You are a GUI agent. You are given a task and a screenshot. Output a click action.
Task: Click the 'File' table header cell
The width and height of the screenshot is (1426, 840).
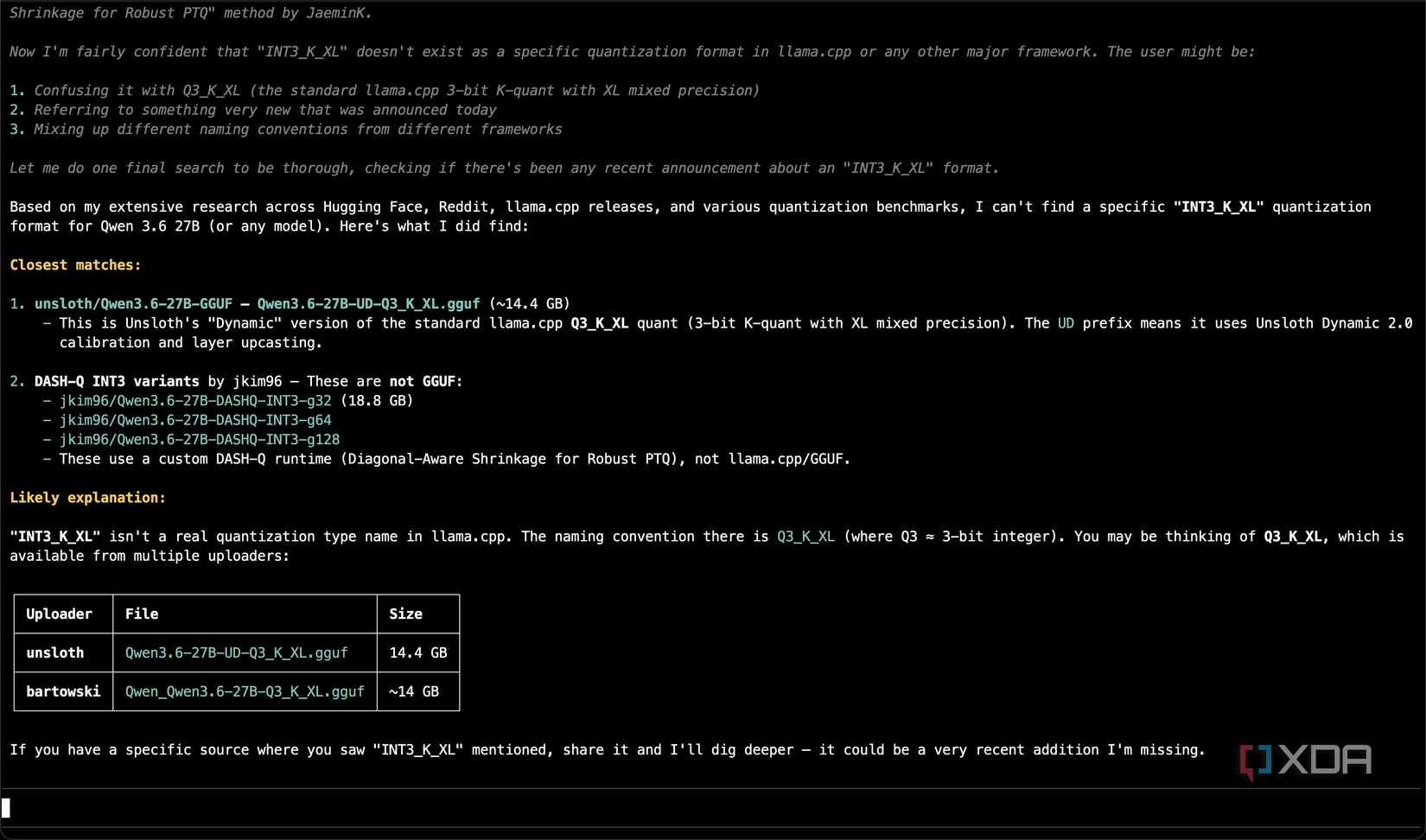click(x=245, y=614)
